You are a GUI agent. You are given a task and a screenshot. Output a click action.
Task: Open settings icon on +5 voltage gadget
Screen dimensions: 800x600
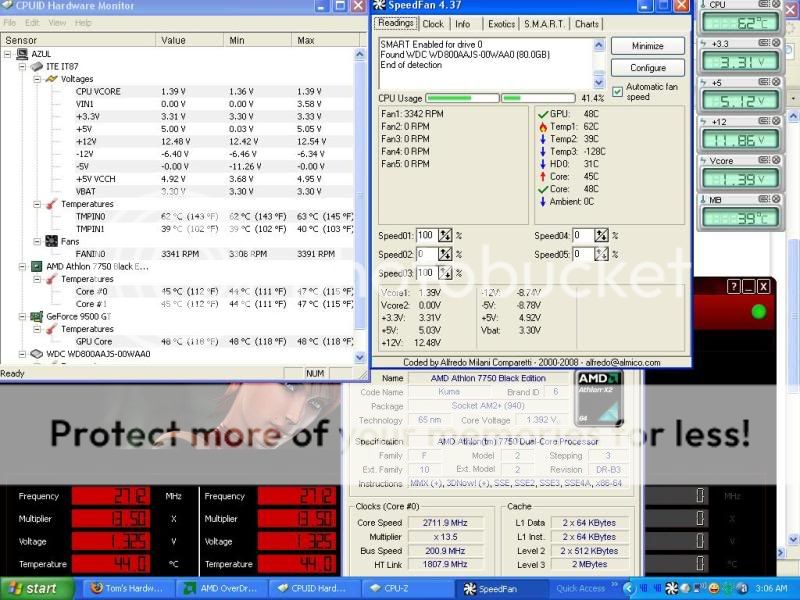point(764,82)
